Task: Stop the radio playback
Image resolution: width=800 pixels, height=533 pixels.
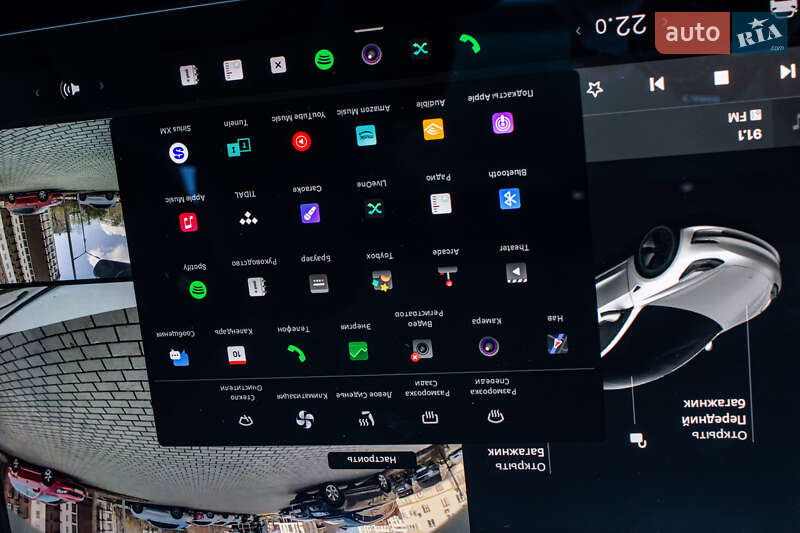Action: (721, 78)
